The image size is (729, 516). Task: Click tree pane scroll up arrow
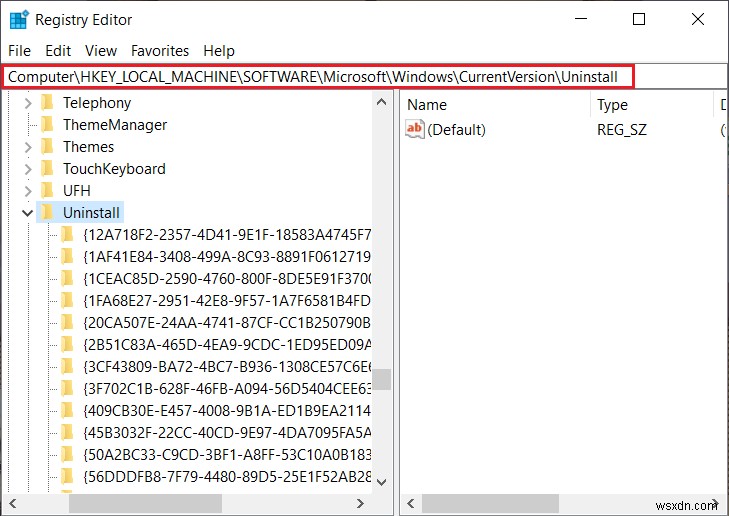(382, 102)
